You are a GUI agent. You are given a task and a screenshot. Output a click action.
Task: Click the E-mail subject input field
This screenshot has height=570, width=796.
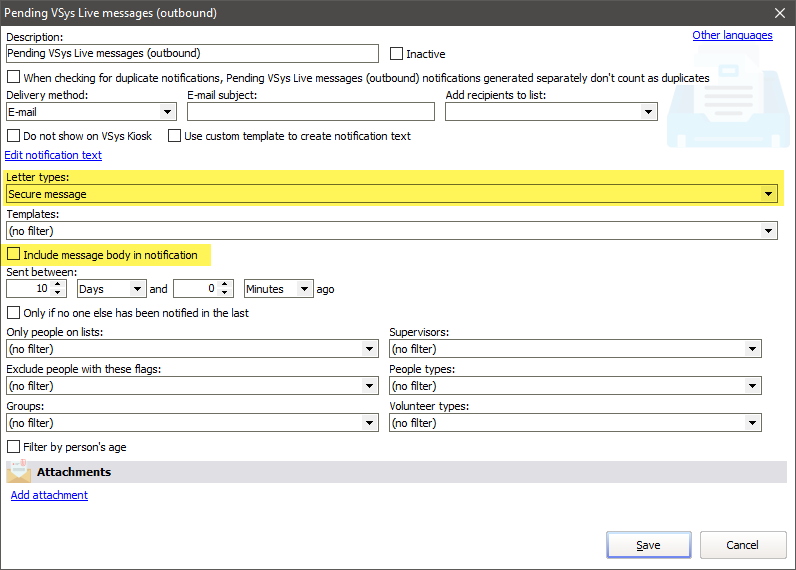click(310, 112)
